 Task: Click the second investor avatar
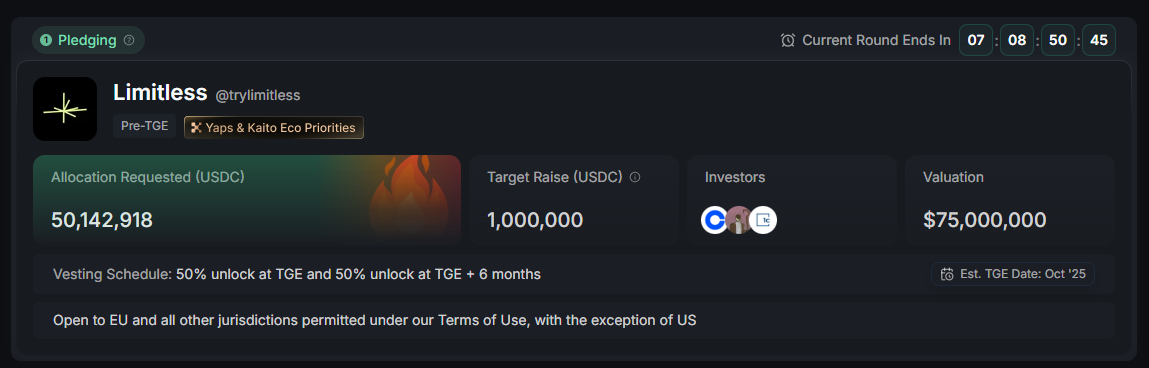tap(739, 220)
